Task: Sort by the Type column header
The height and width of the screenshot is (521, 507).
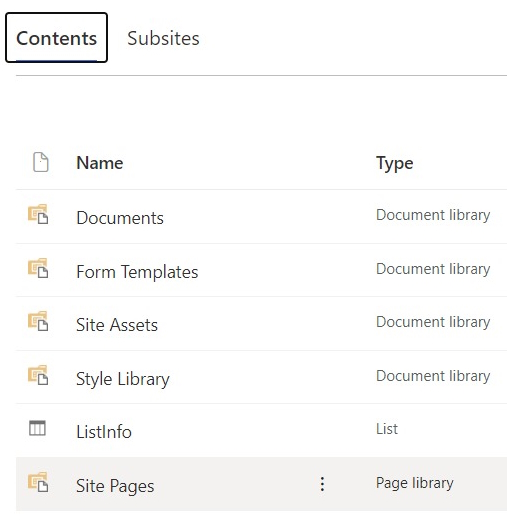Action: click(x=395, y=164)
